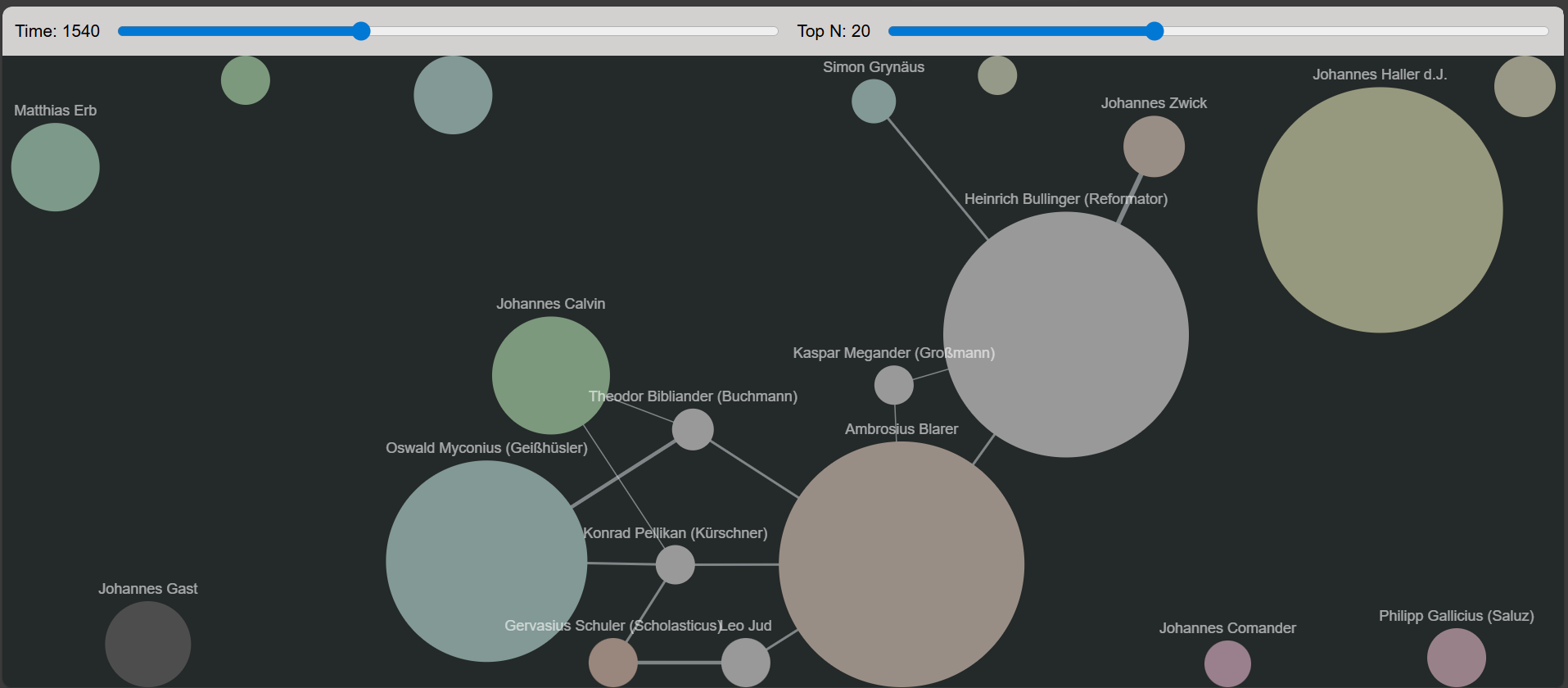Image resolution: width=1568 pixels, height=688 pixels.
Task: Click the Simon Grynäus node
Action: point(874,102)
